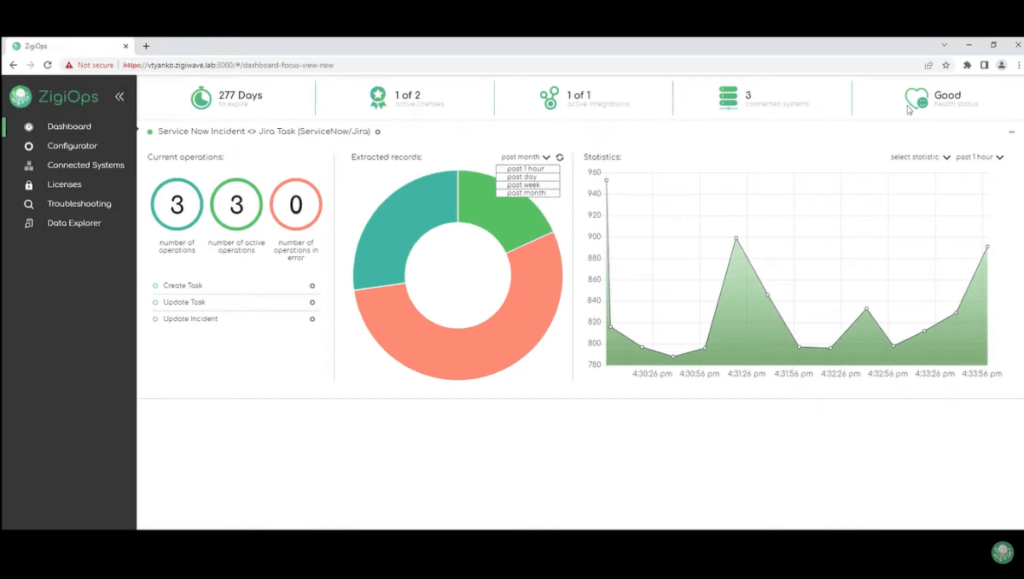Click the ServiceNow Jira integration title gear
The width and height of the screenshot is (1024, 579).
(378, 131)
